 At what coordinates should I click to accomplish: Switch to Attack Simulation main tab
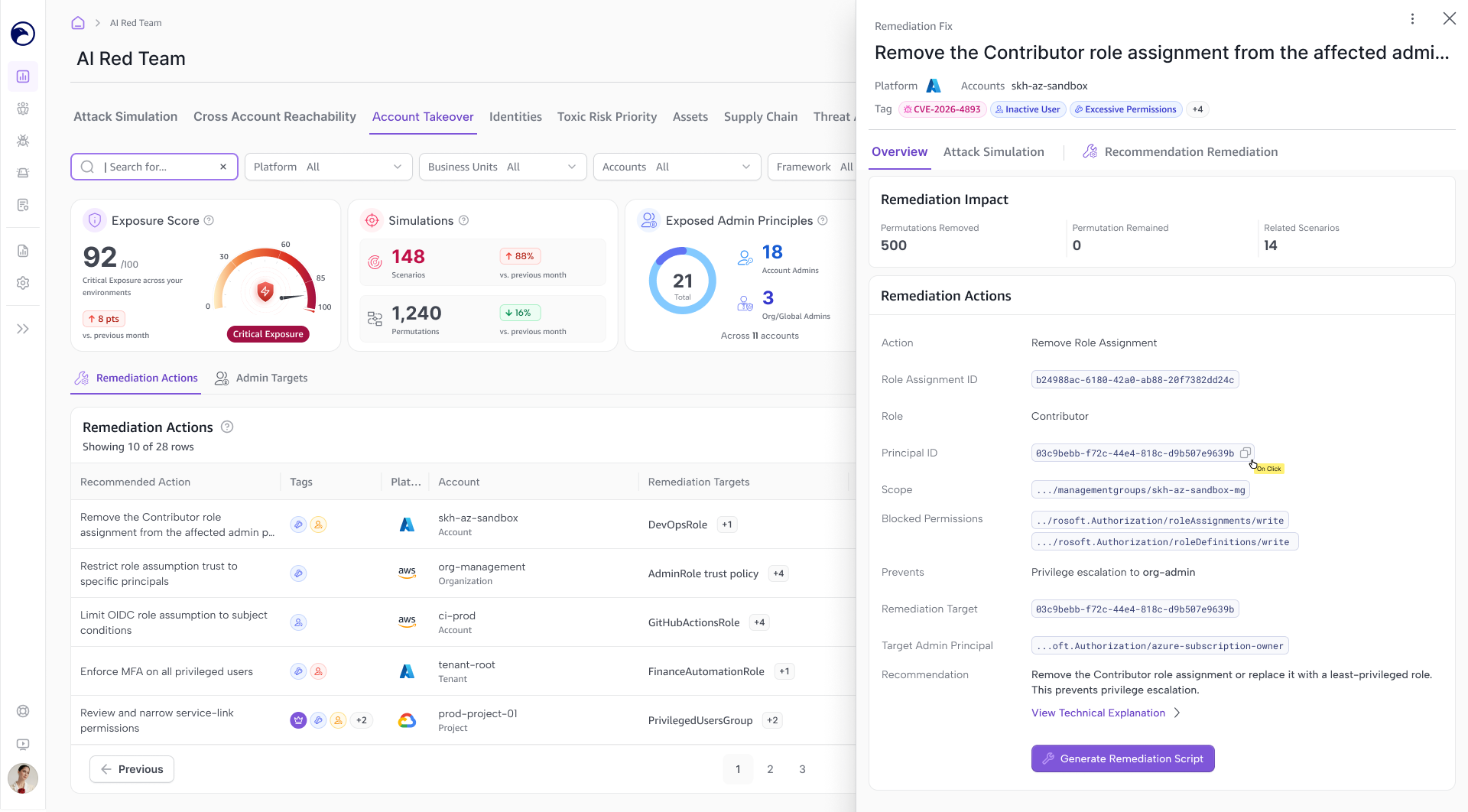click(x=125, y=116)
